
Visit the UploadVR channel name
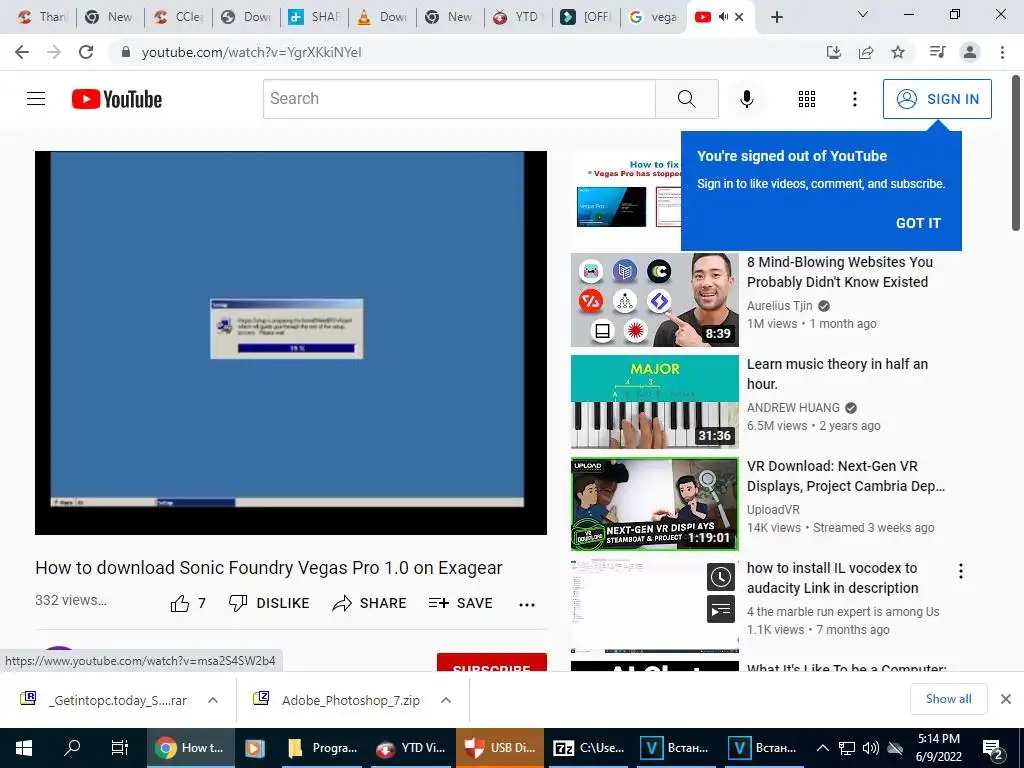(773, 509)
